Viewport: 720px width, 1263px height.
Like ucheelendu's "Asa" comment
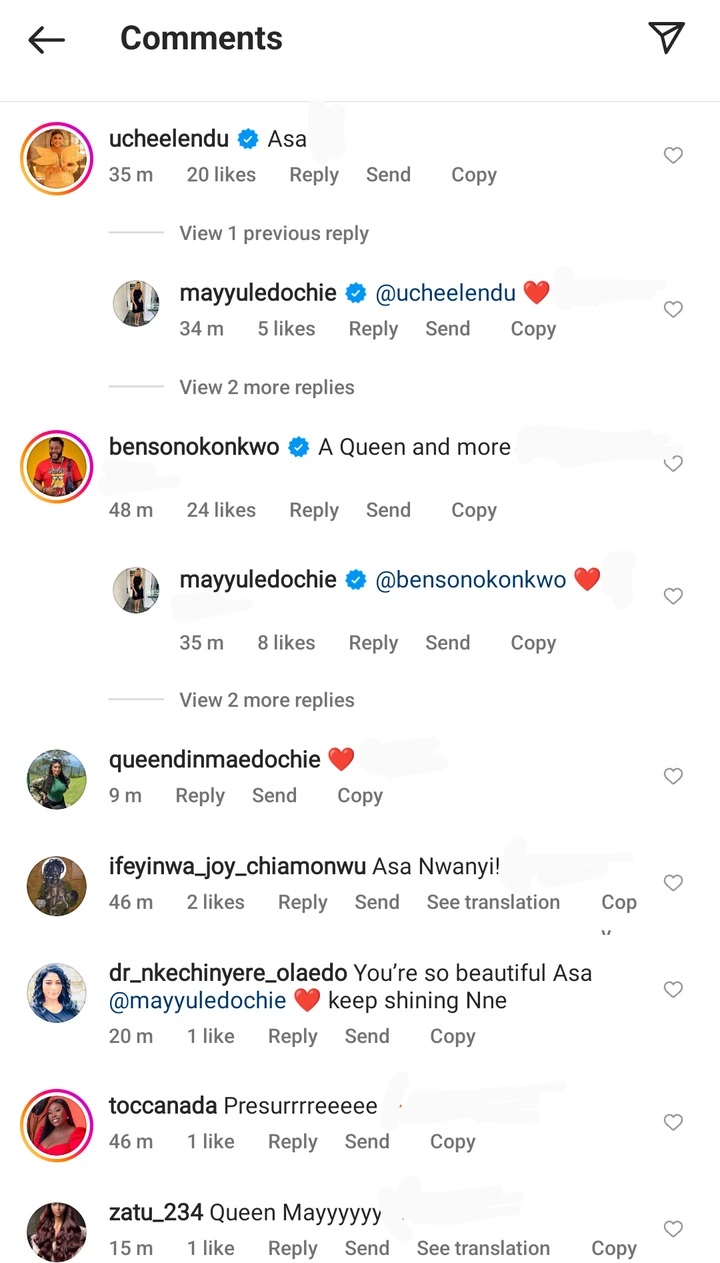[673, 155]
